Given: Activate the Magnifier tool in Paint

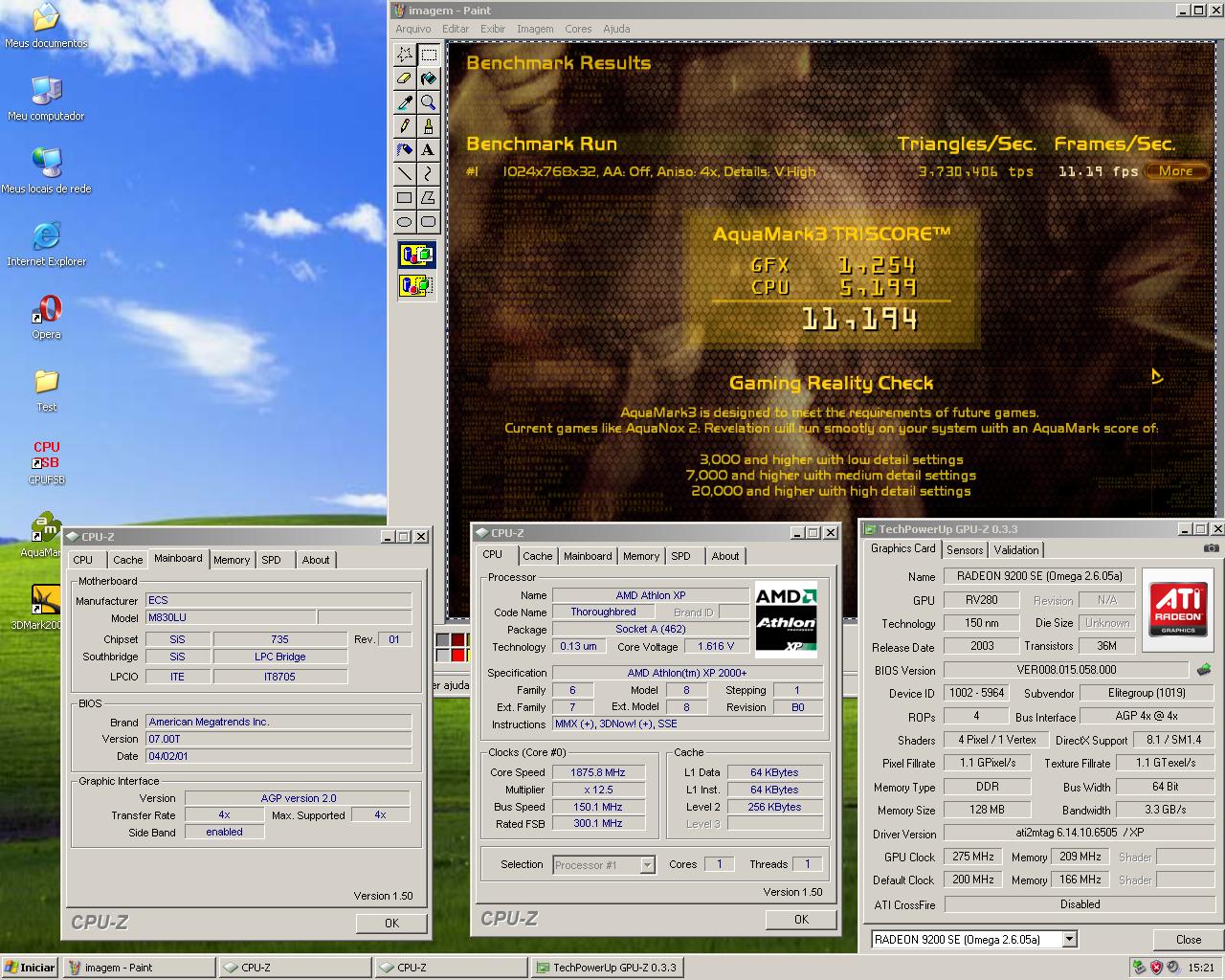Looking at the screenshot, I should [x=428, y=102].
